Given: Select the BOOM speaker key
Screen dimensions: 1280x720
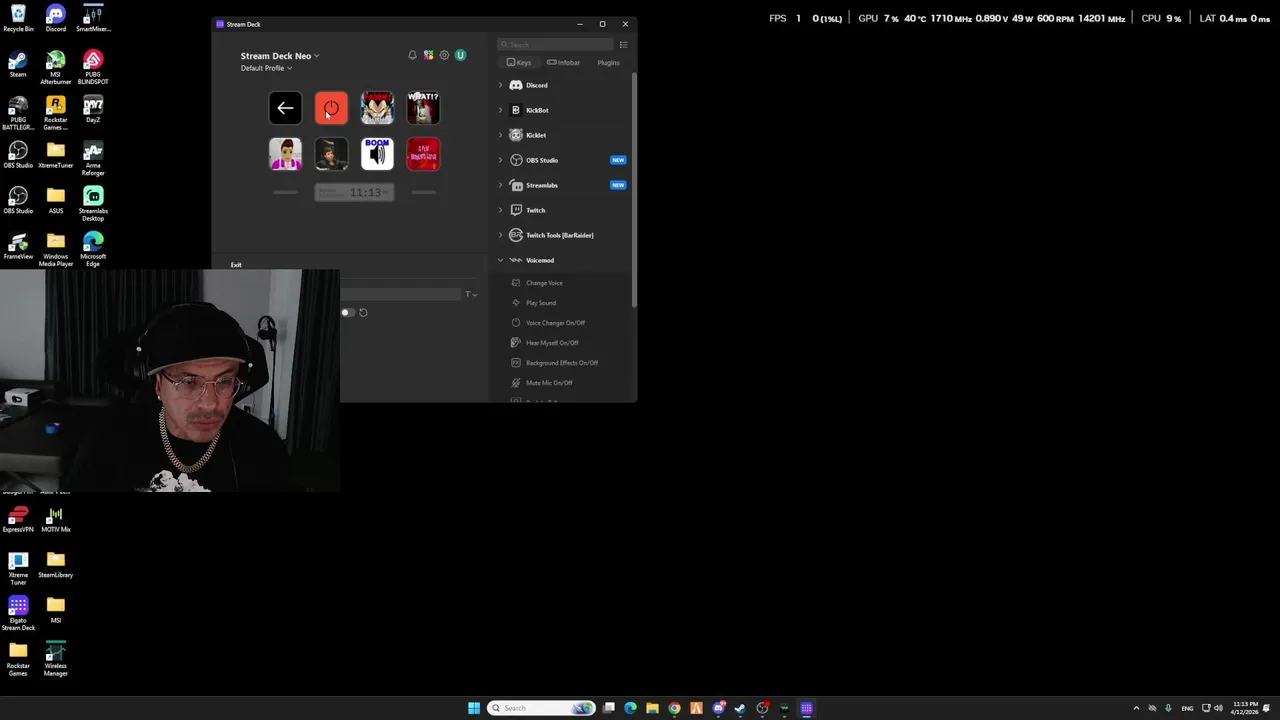Looking at the screenshot, I should click(377, 154).
